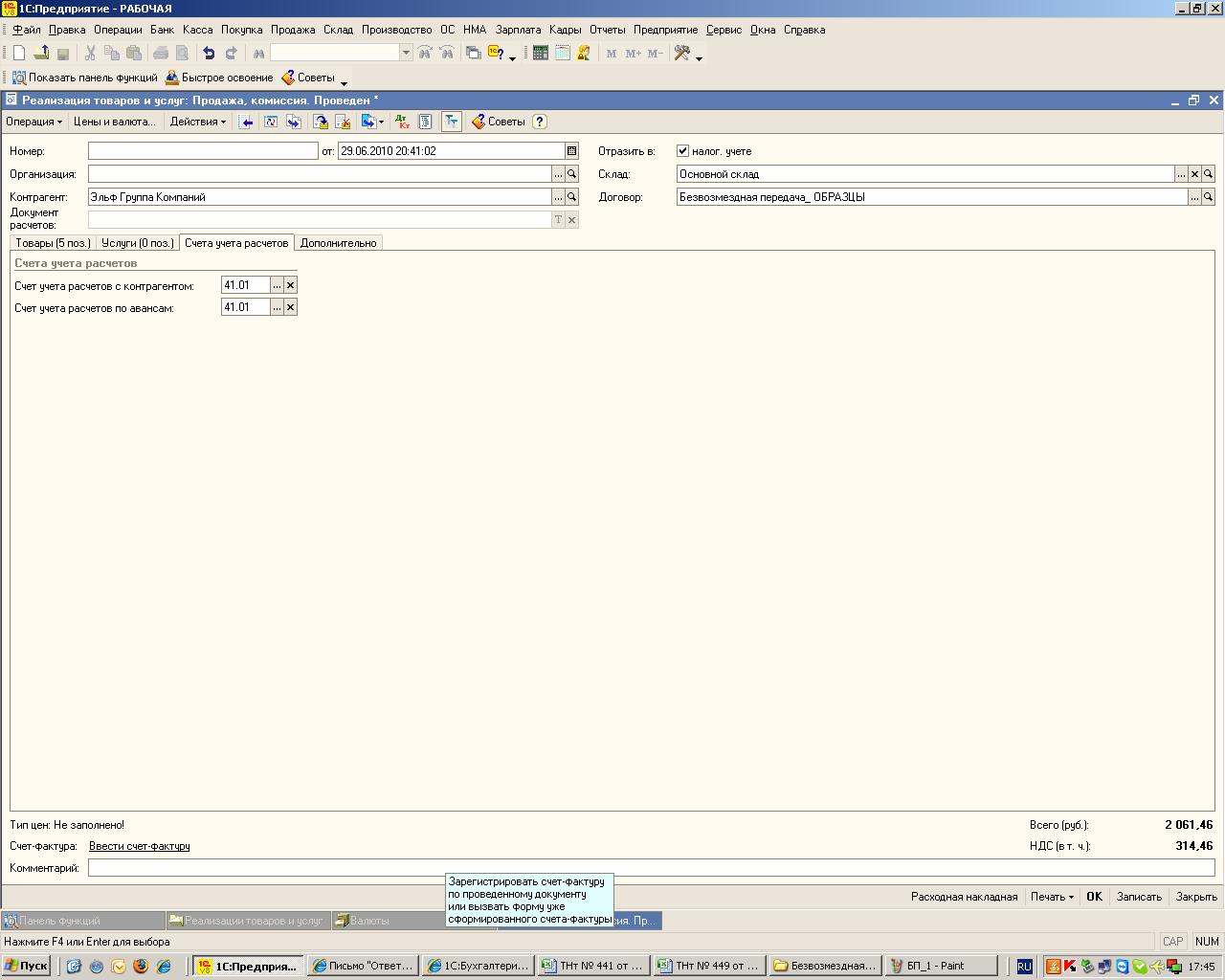Open Firefox from quick launch

click(141, 967)
